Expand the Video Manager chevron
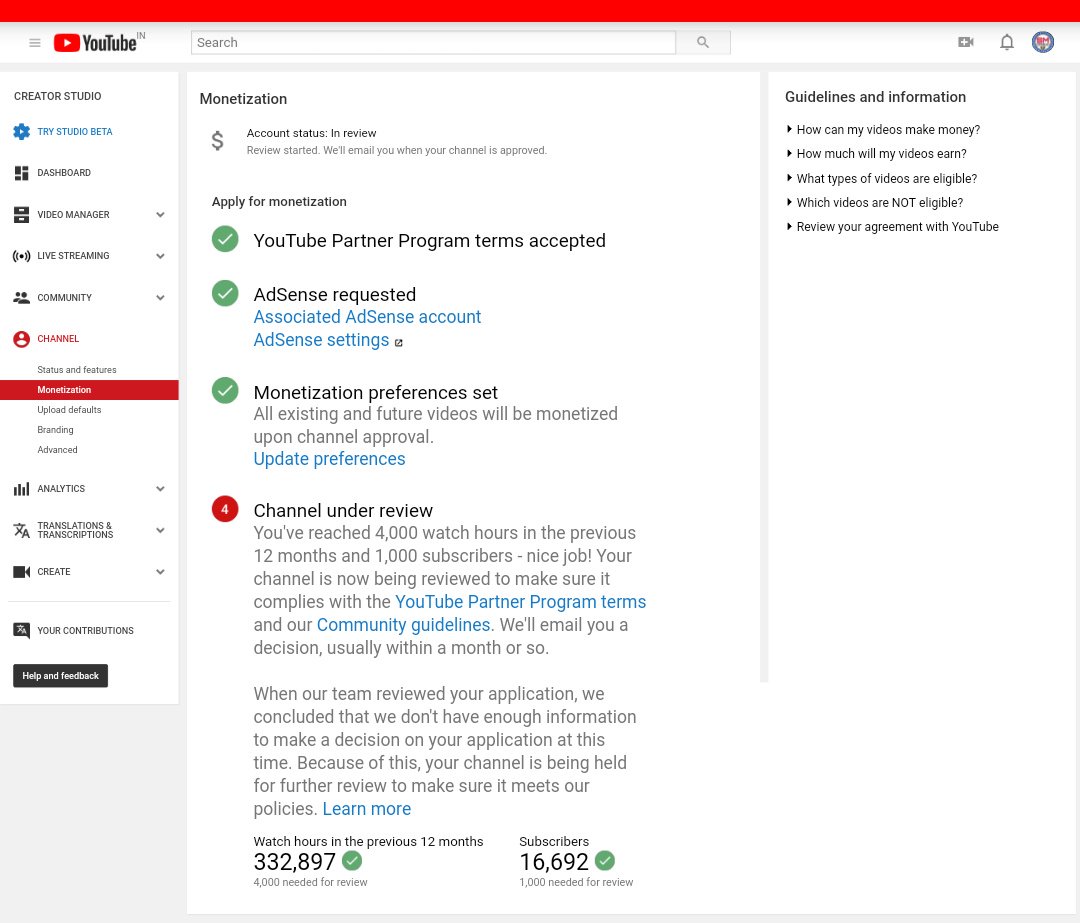The height and width of the screenshot is (923, 1080). [160, 215]
